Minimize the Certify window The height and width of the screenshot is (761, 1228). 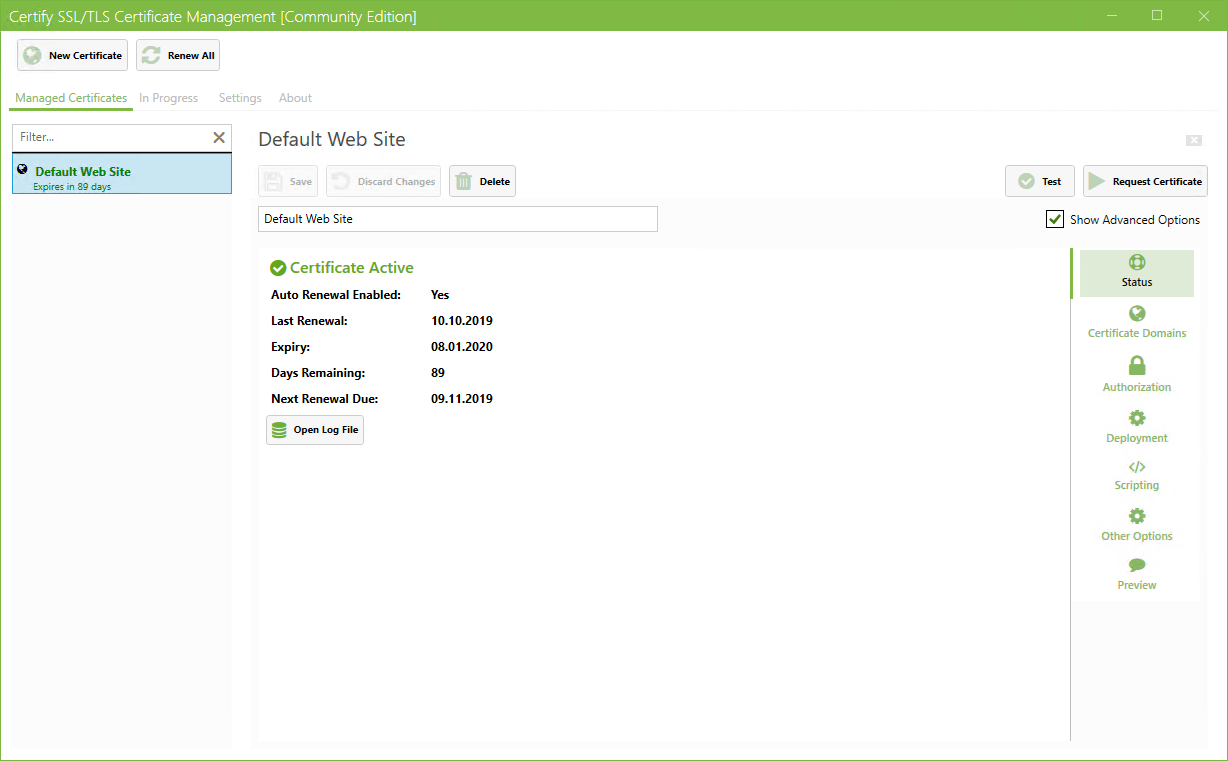[1112, 15]
